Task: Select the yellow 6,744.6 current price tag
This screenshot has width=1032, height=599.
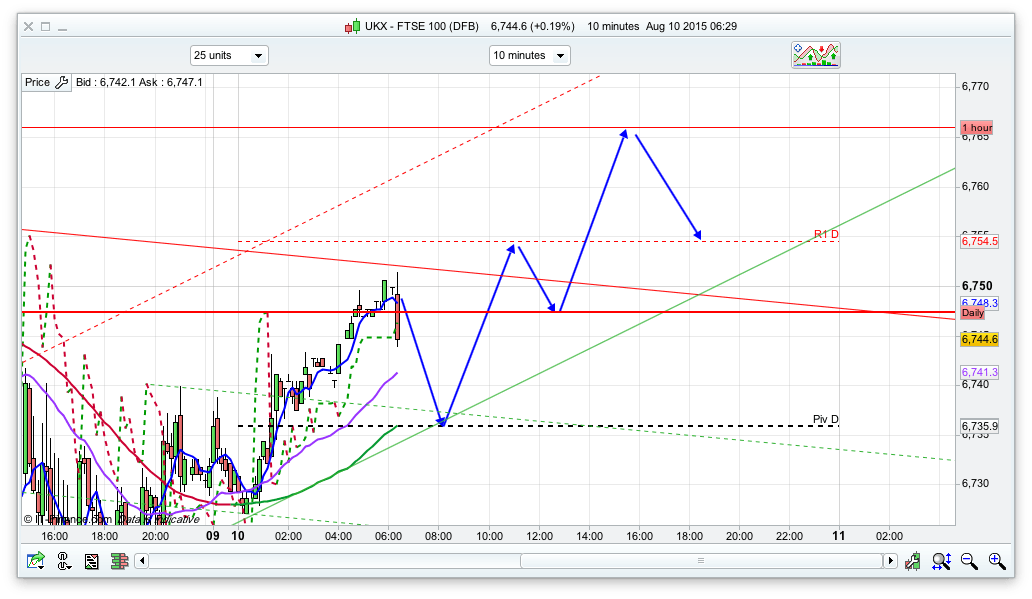Action: click(x=979, y=340)
